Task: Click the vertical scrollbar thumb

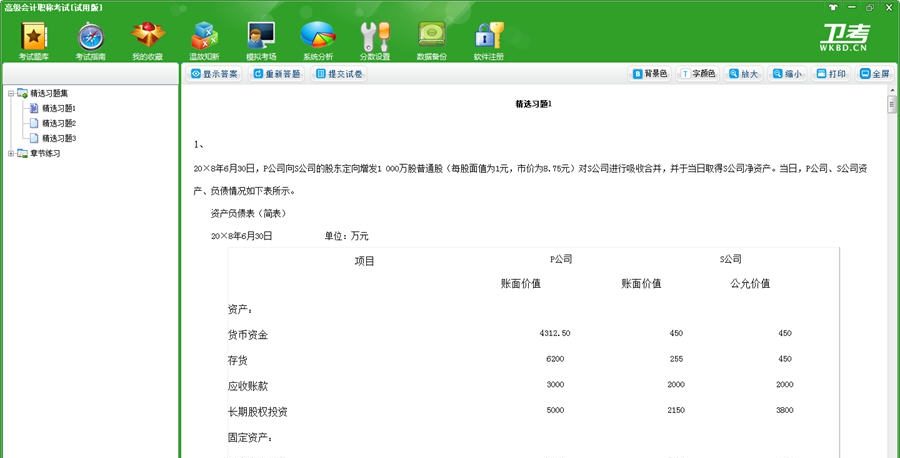Action: [x=891, y=104]
